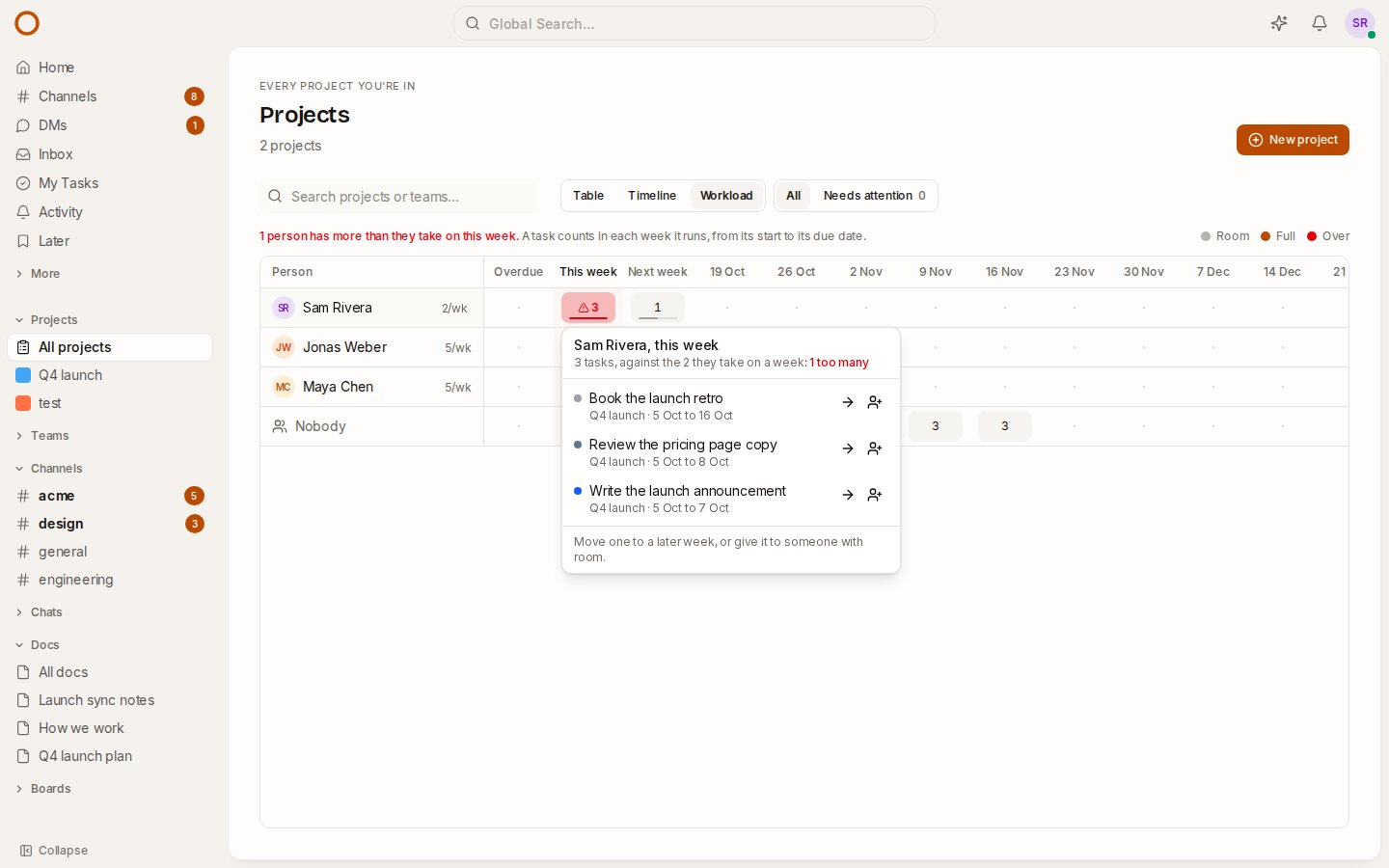The image size is (1389, 868).
Task: Move "Book the launch retro" to later week arrow
Action: coord(848,402)
